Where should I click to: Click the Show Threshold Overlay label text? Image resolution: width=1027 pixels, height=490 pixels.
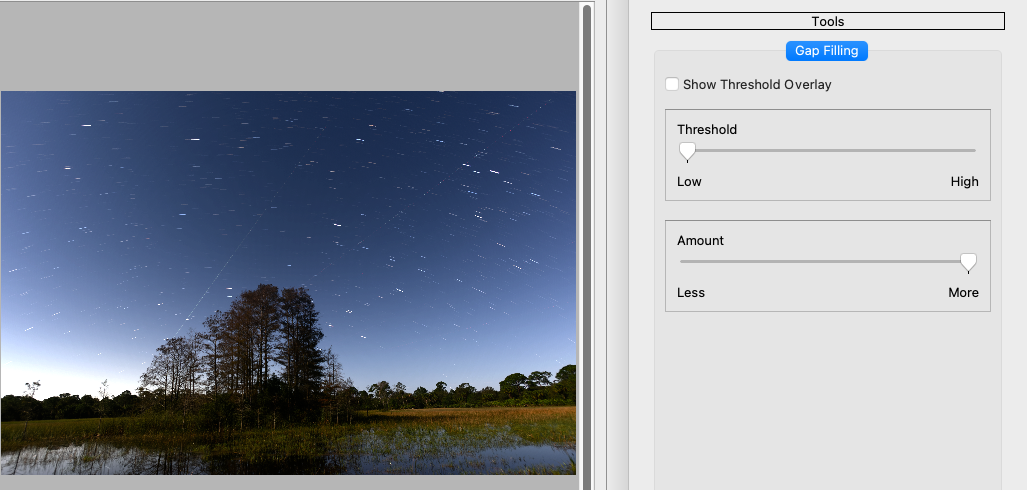[757, 85]
